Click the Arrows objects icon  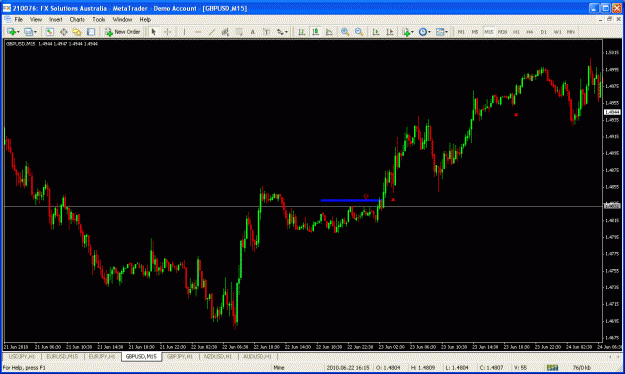280,32
